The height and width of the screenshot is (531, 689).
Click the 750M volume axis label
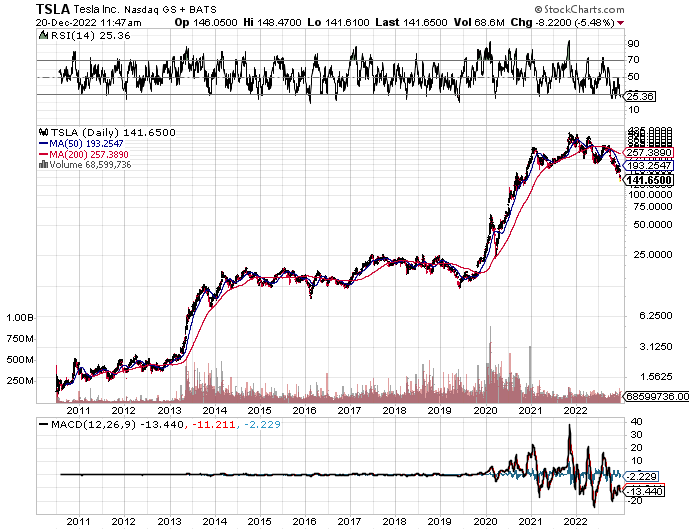20,338
